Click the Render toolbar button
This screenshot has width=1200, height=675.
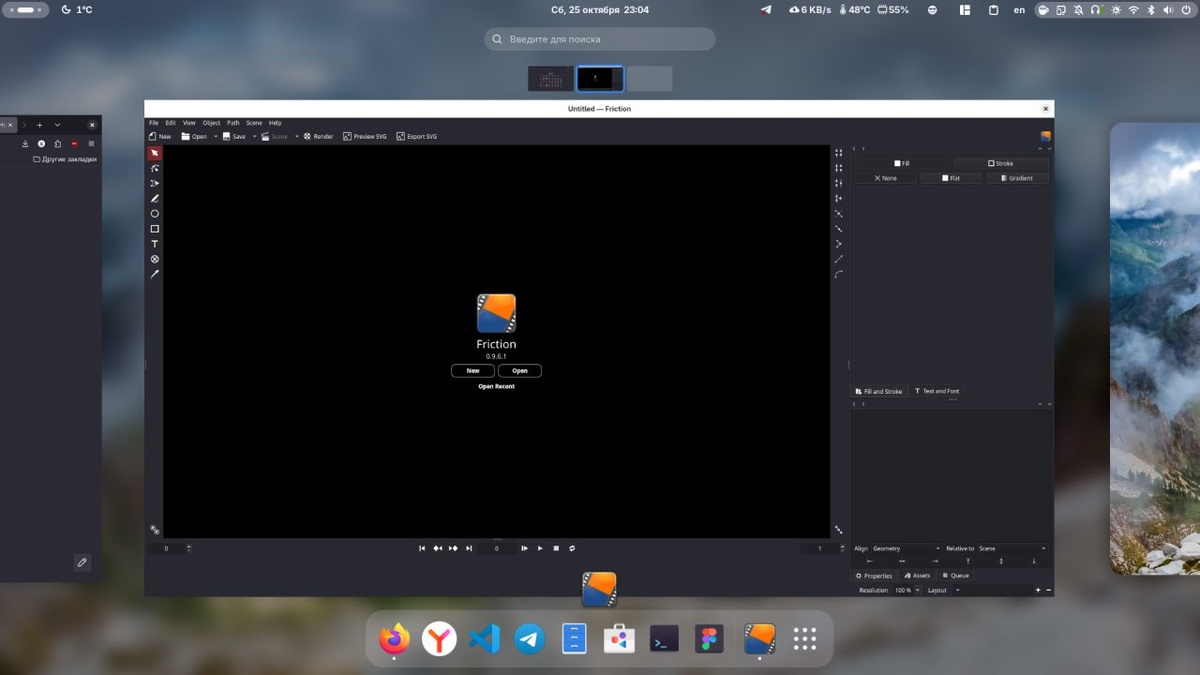pyautogui.click(x=318, y=136)
